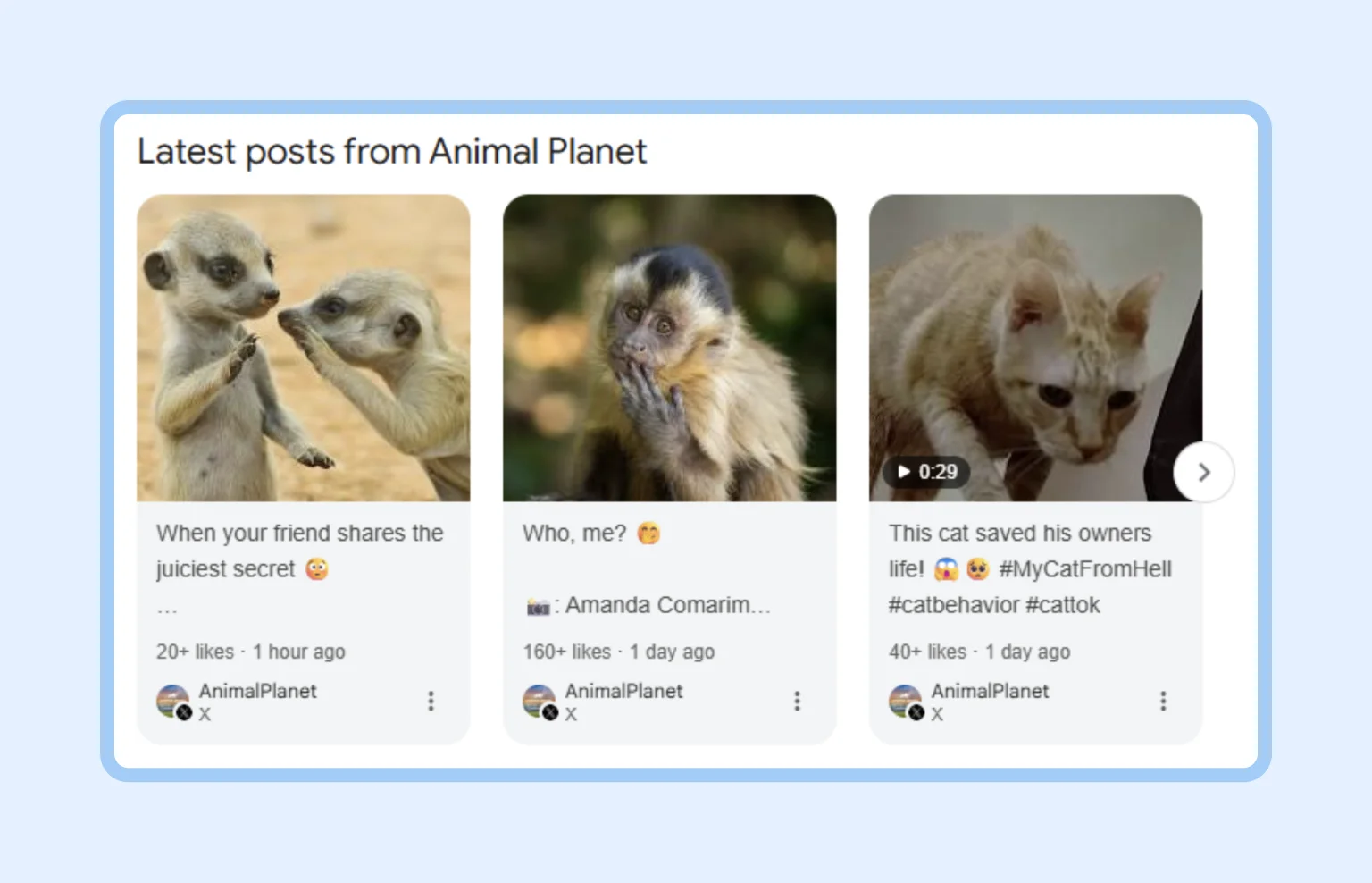1372x883 pixels.
Task: Click AnimalPlanet avatar on the meerkat post
Action: (173, 702)
